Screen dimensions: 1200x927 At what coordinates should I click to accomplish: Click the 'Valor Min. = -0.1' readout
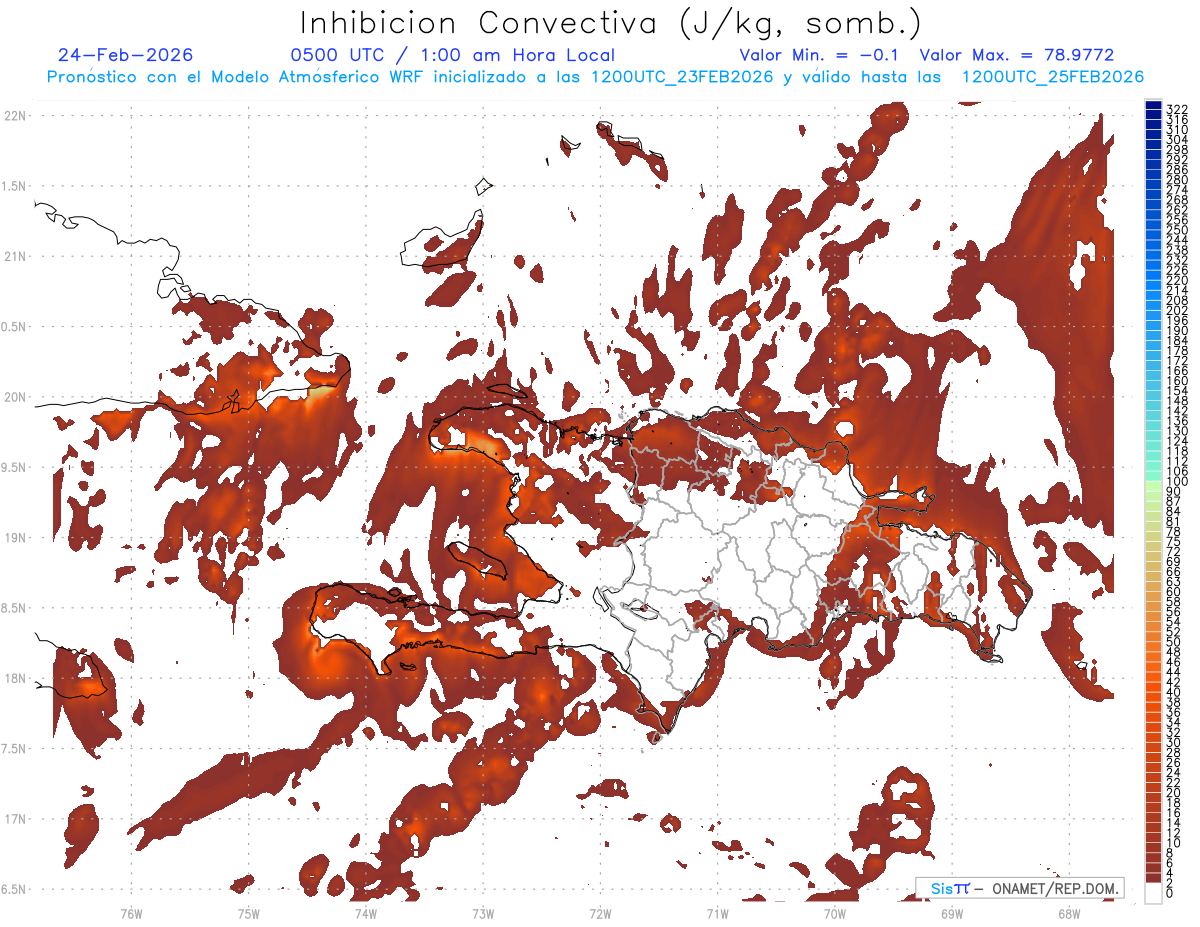(x=818, y=55)
